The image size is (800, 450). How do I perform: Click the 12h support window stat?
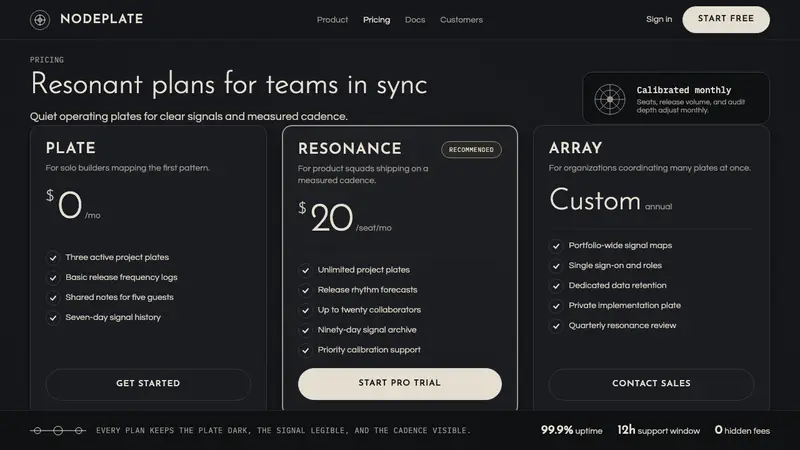659,431
